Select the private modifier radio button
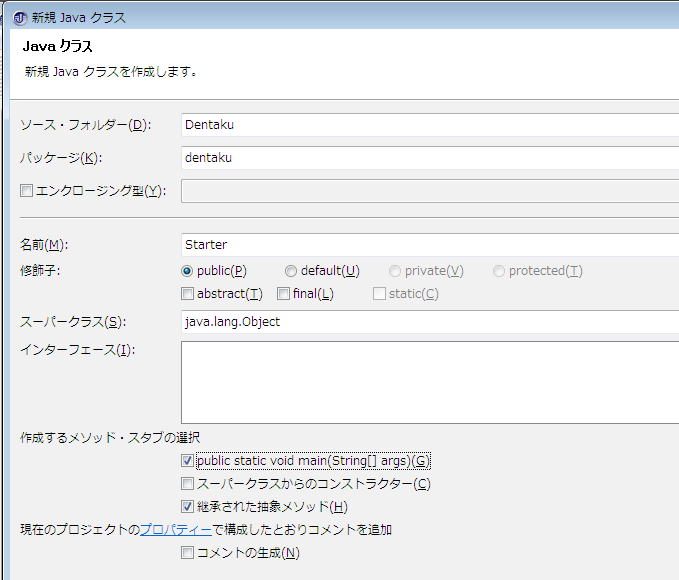The width and height of the screenshot is (679, 580). (395, 271)
